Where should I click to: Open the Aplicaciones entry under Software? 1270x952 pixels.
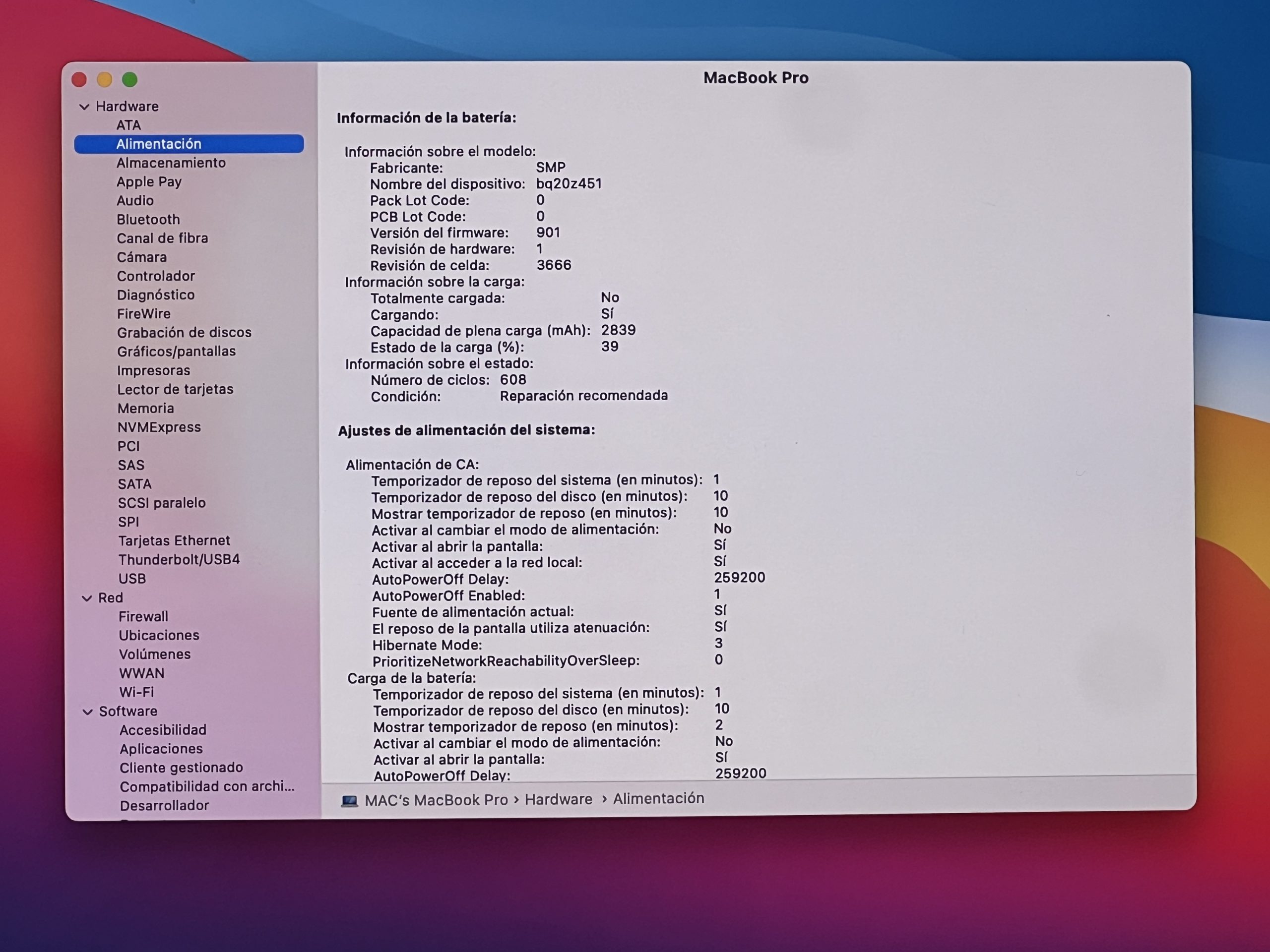[161, 749]
